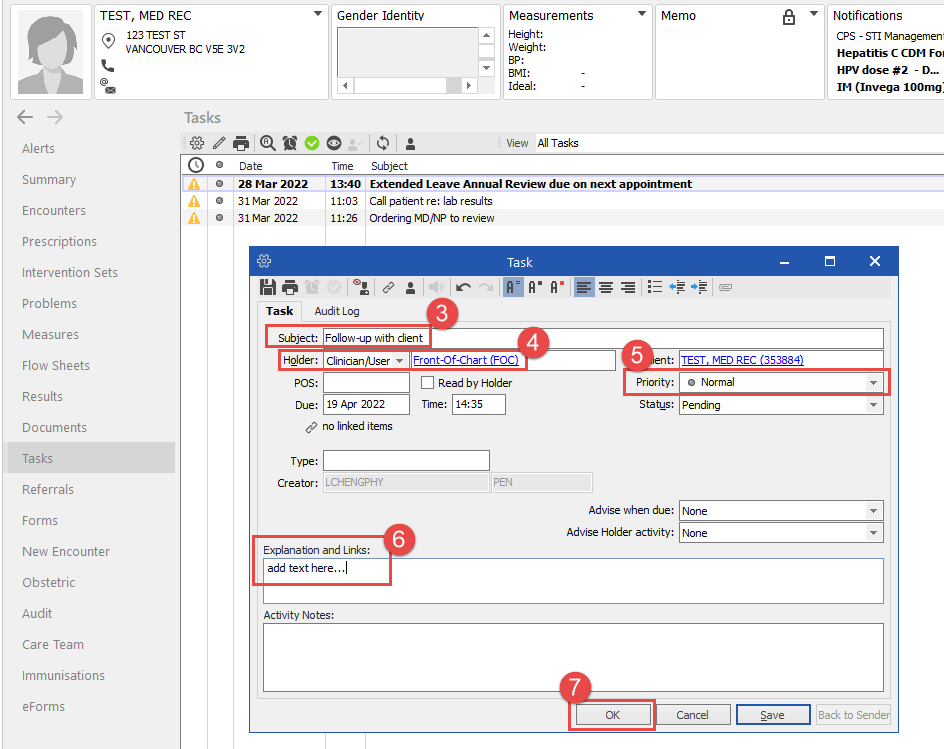This screenshot has width=944, height=749.
Task: Toggle the Read by Holder checkbox
Action: pos(428,383)
